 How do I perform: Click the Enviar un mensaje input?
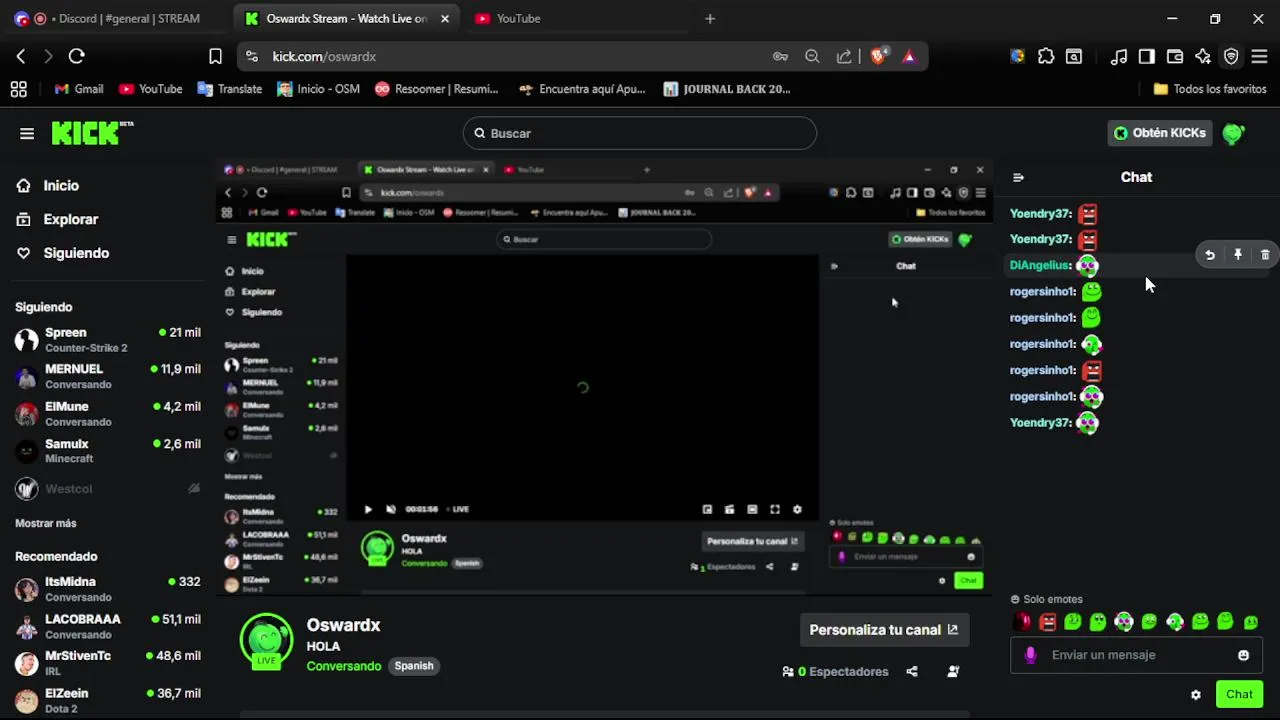pos(1135,655)
